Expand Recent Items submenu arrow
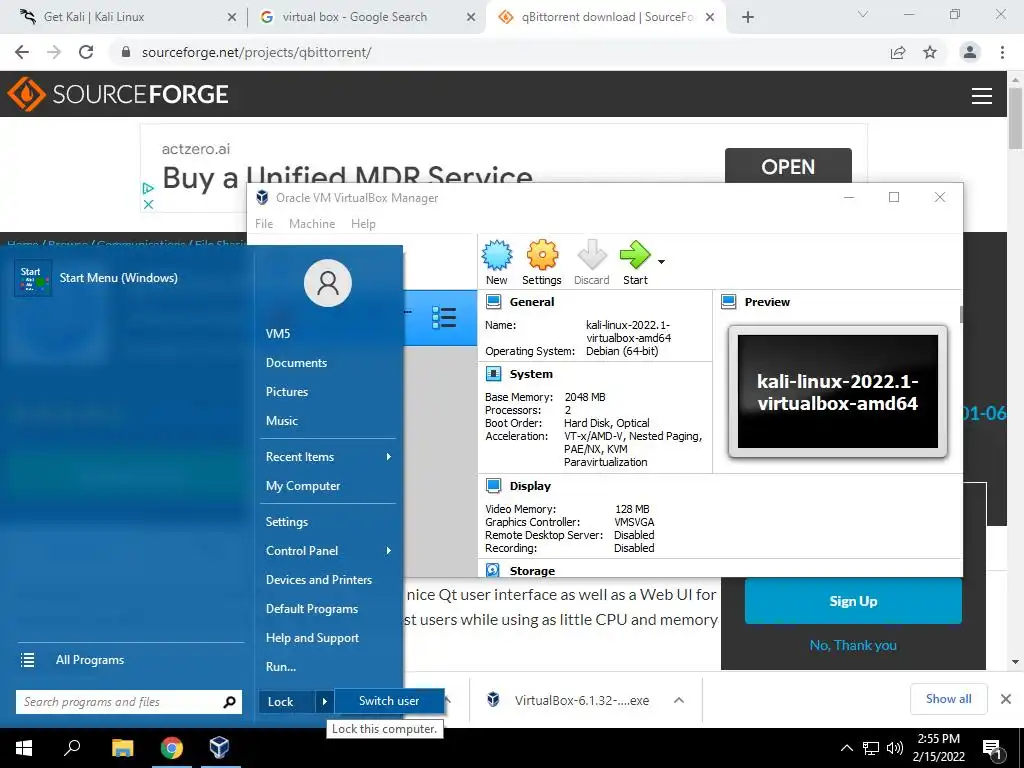 [389, 456]
